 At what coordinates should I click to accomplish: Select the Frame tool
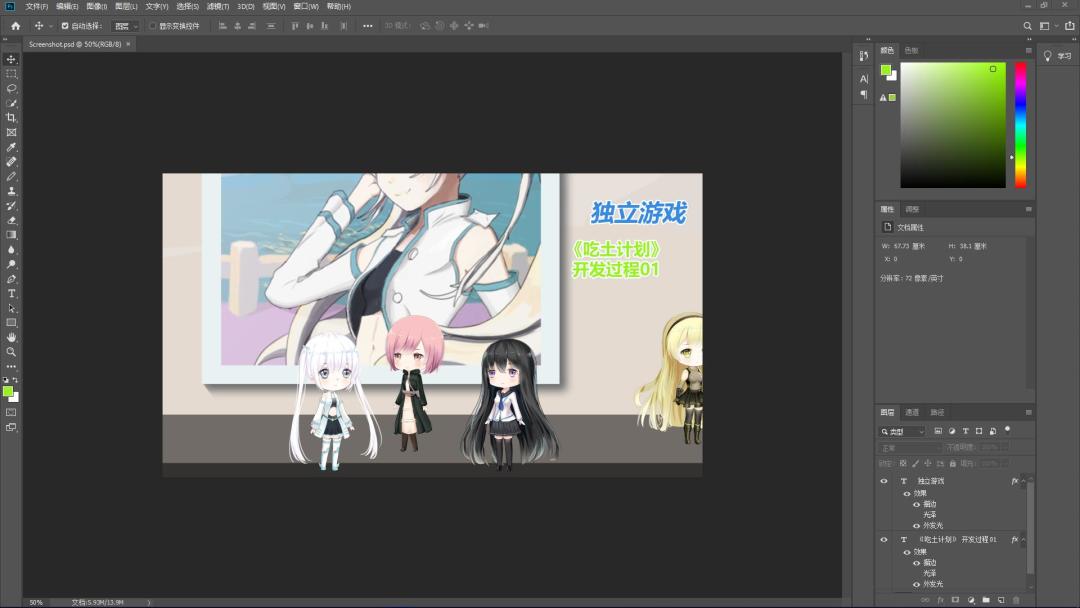tap(11, 132)
